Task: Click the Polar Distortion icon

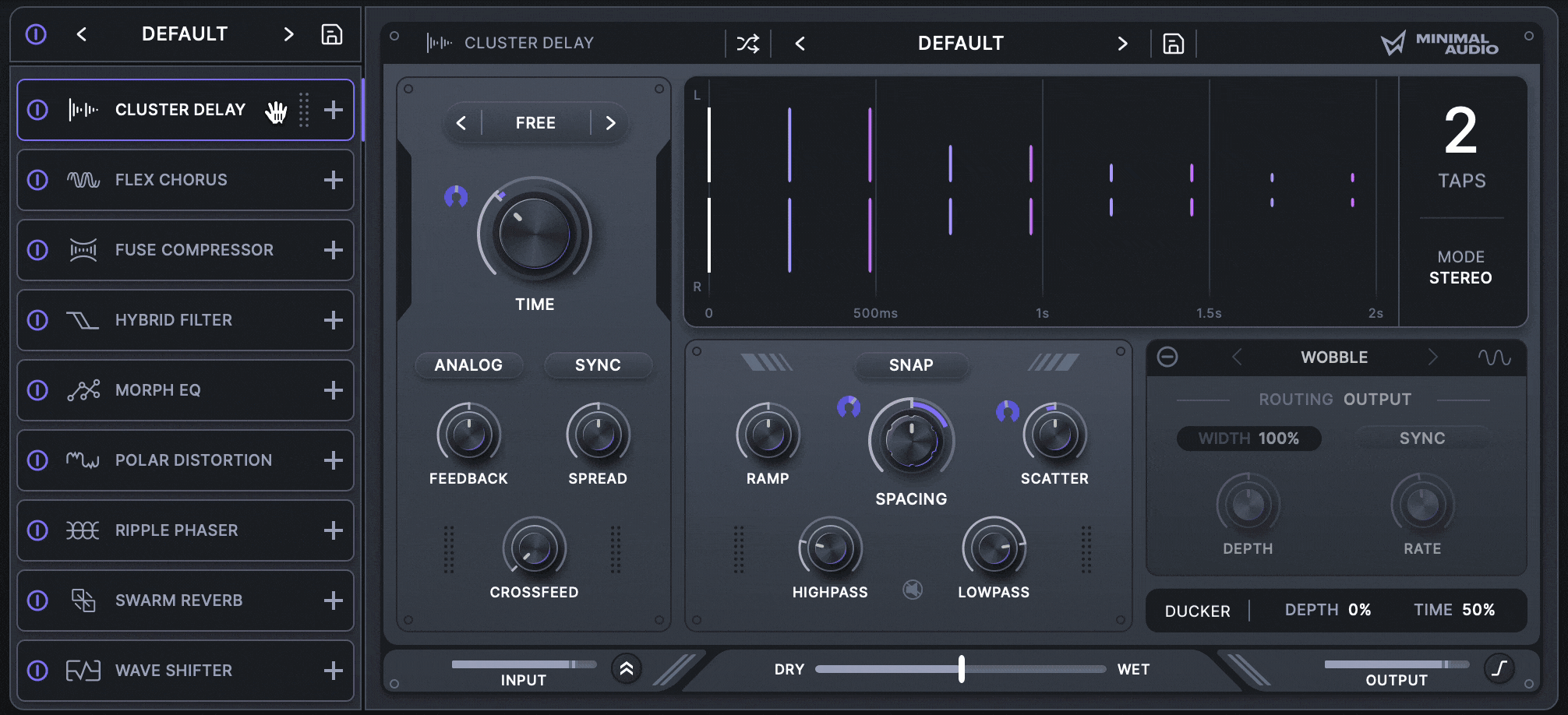Action: [x=83, y=460]
